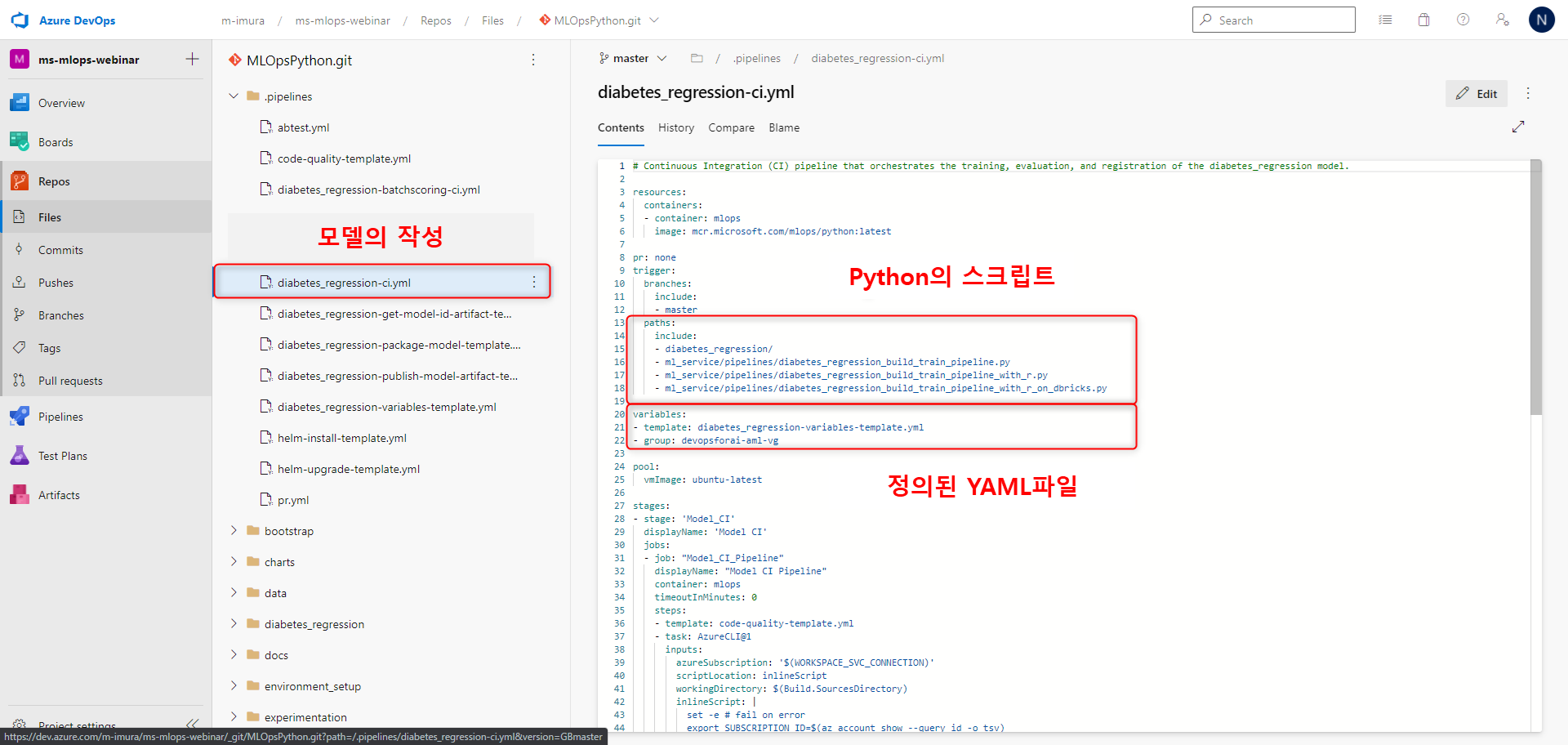Screen dimensions: 1568x745
Task: Go to .pipelines path breadcrumb
Action: pos(756,58)
